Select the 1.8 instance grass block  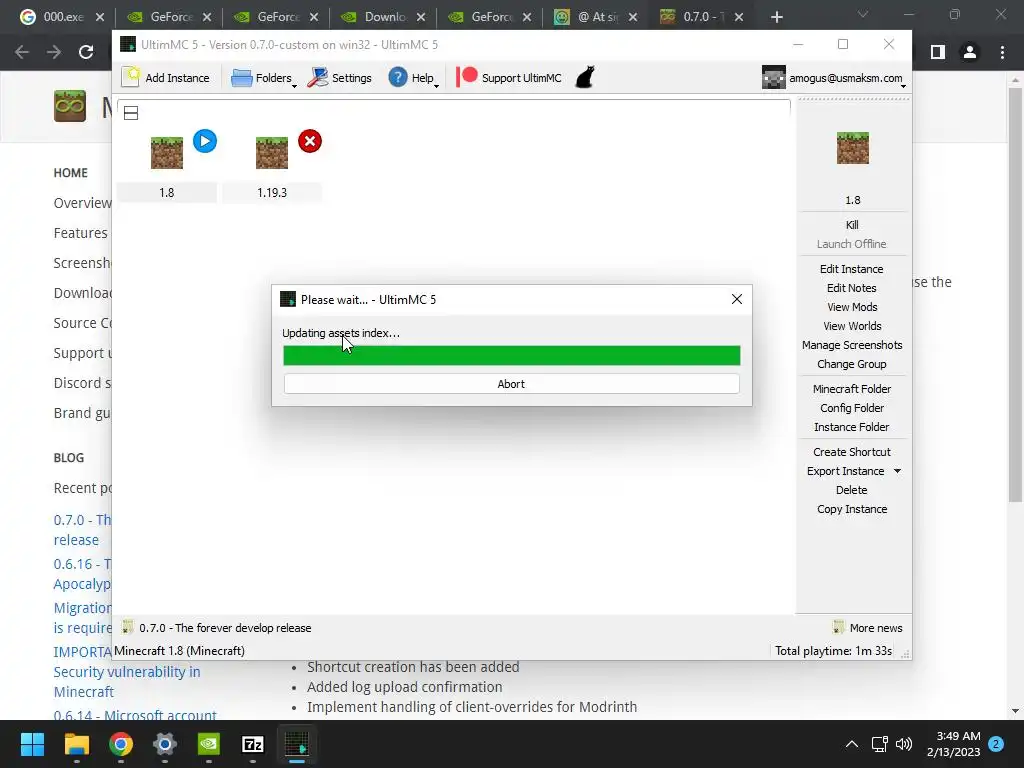coord(167,153)
